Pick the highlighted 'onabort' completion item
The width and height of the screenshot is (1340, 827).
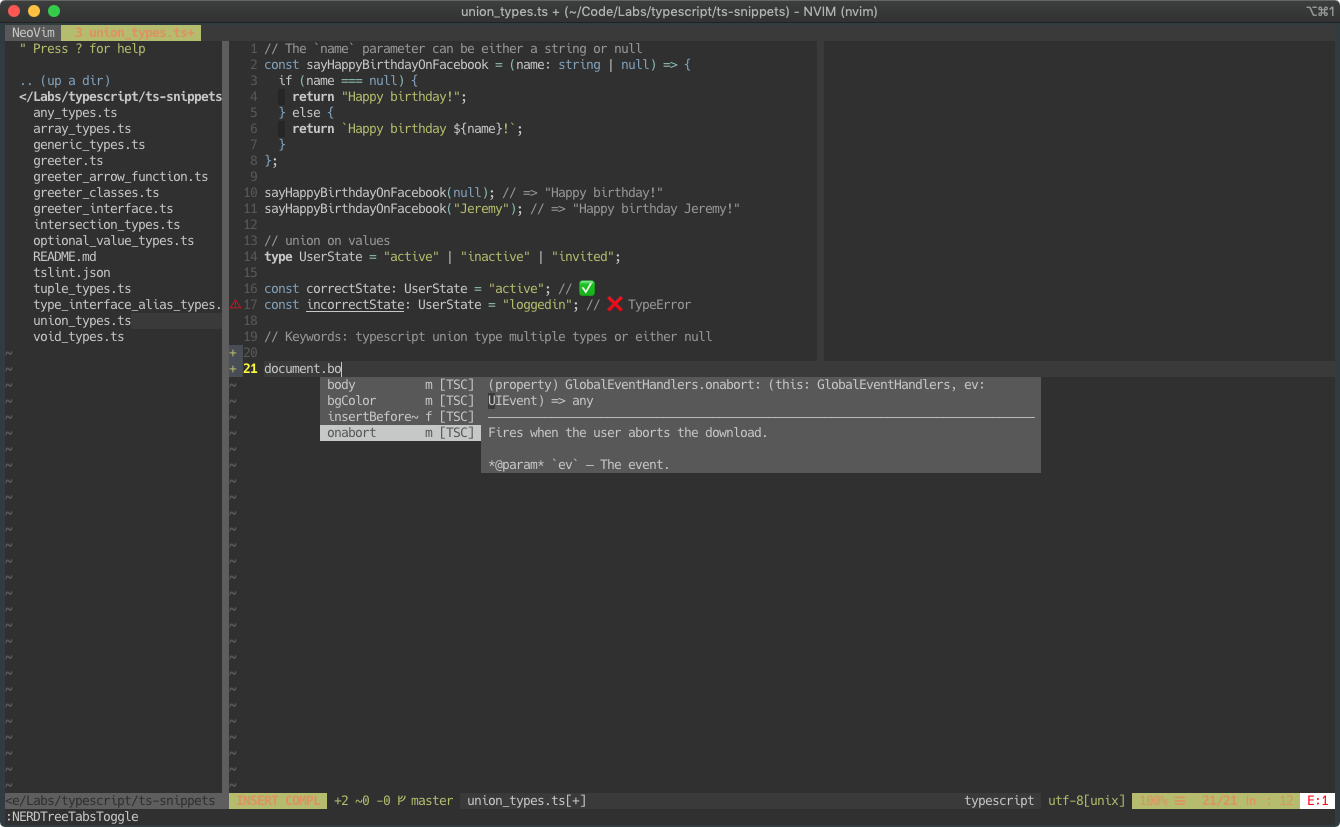point(400,433)
